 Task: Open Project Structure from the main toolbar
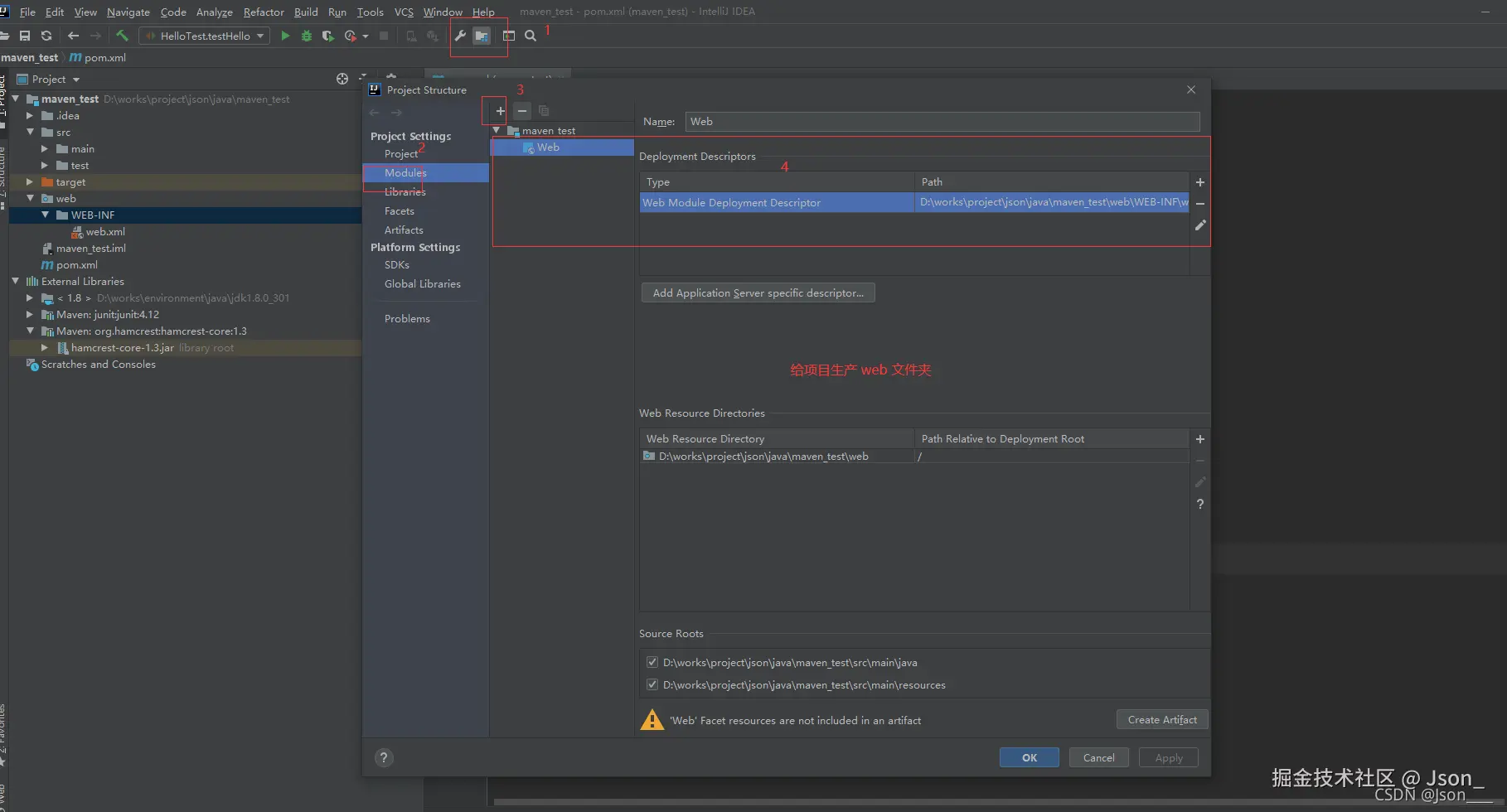pyautogui.click(x=482, y=36)
